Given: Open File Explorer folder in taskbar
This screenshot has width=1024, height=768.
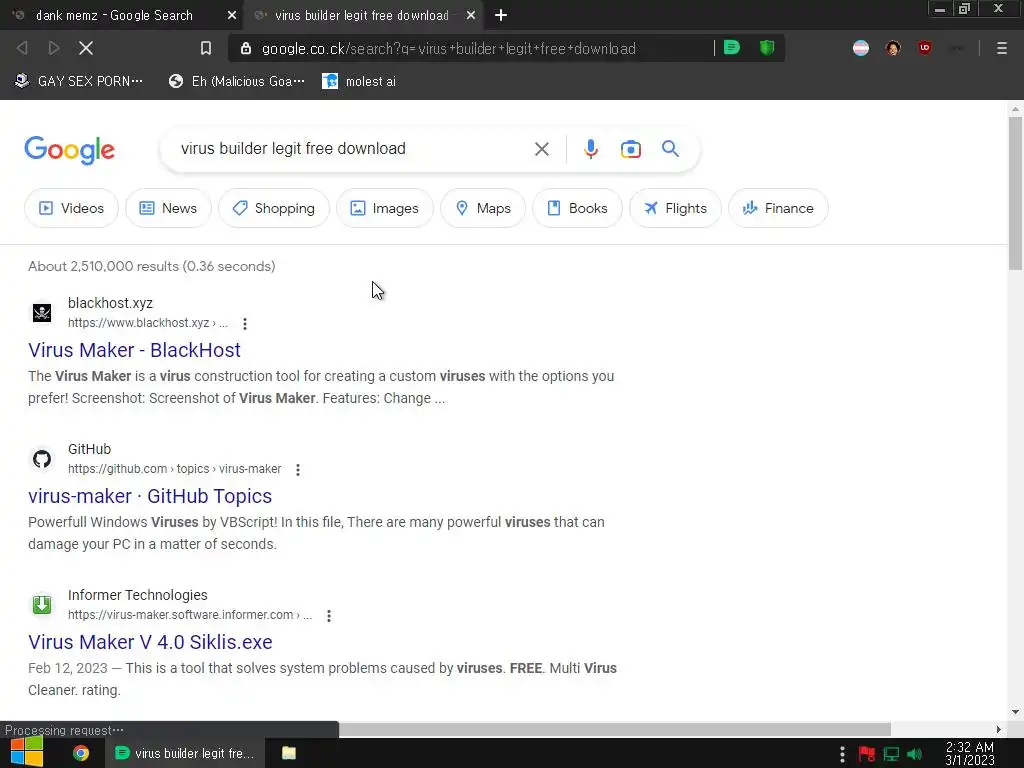Looking at the screenshot, I should 289,753.
